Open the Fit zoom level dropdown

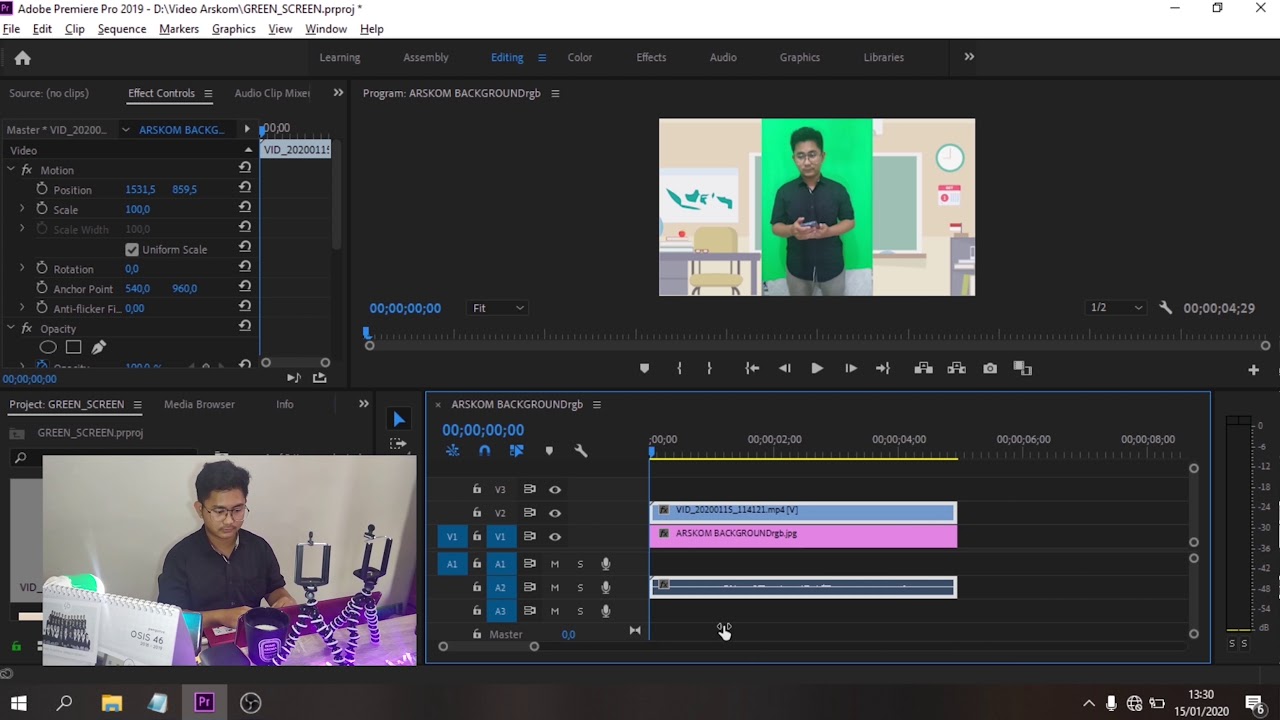point(498,308)
